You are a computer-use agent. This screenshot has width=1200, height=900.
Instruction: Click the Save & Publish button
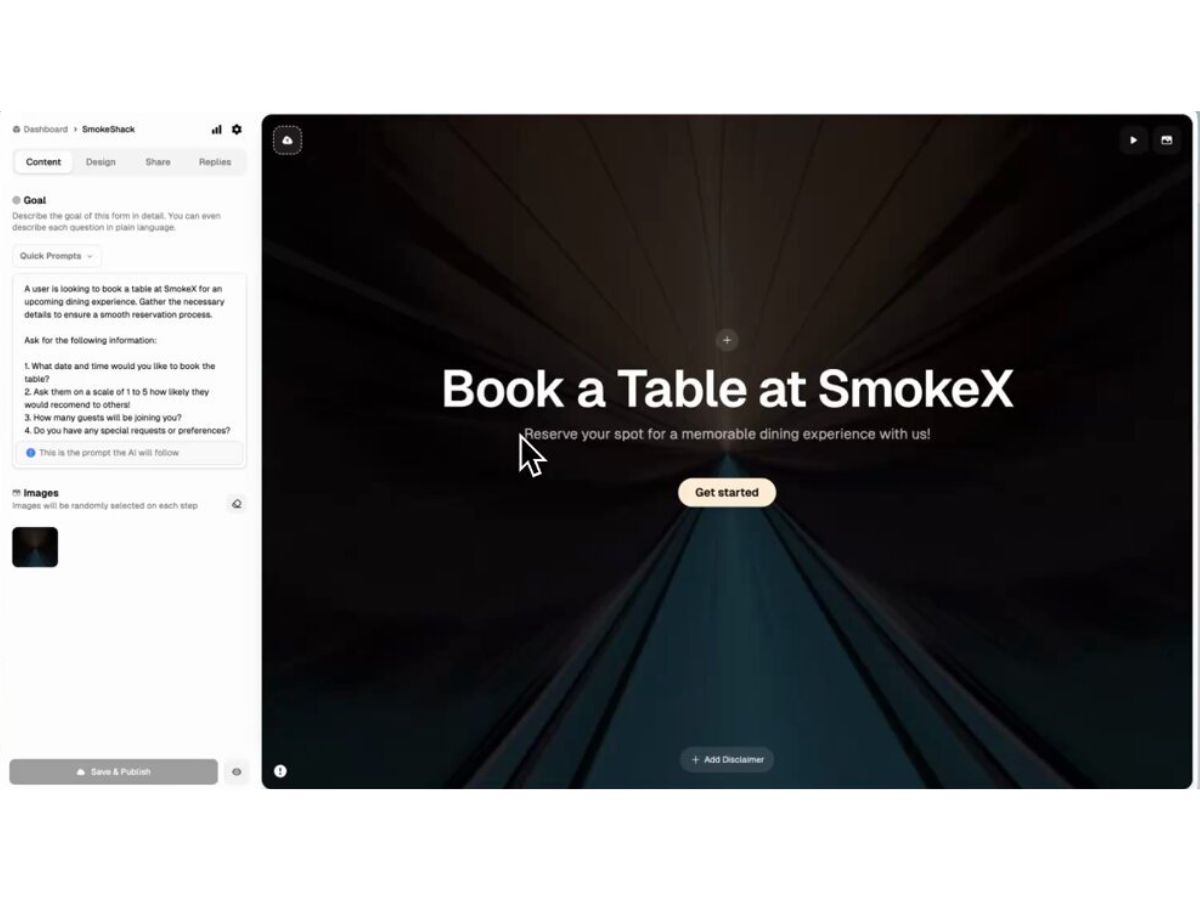point(114,772)
